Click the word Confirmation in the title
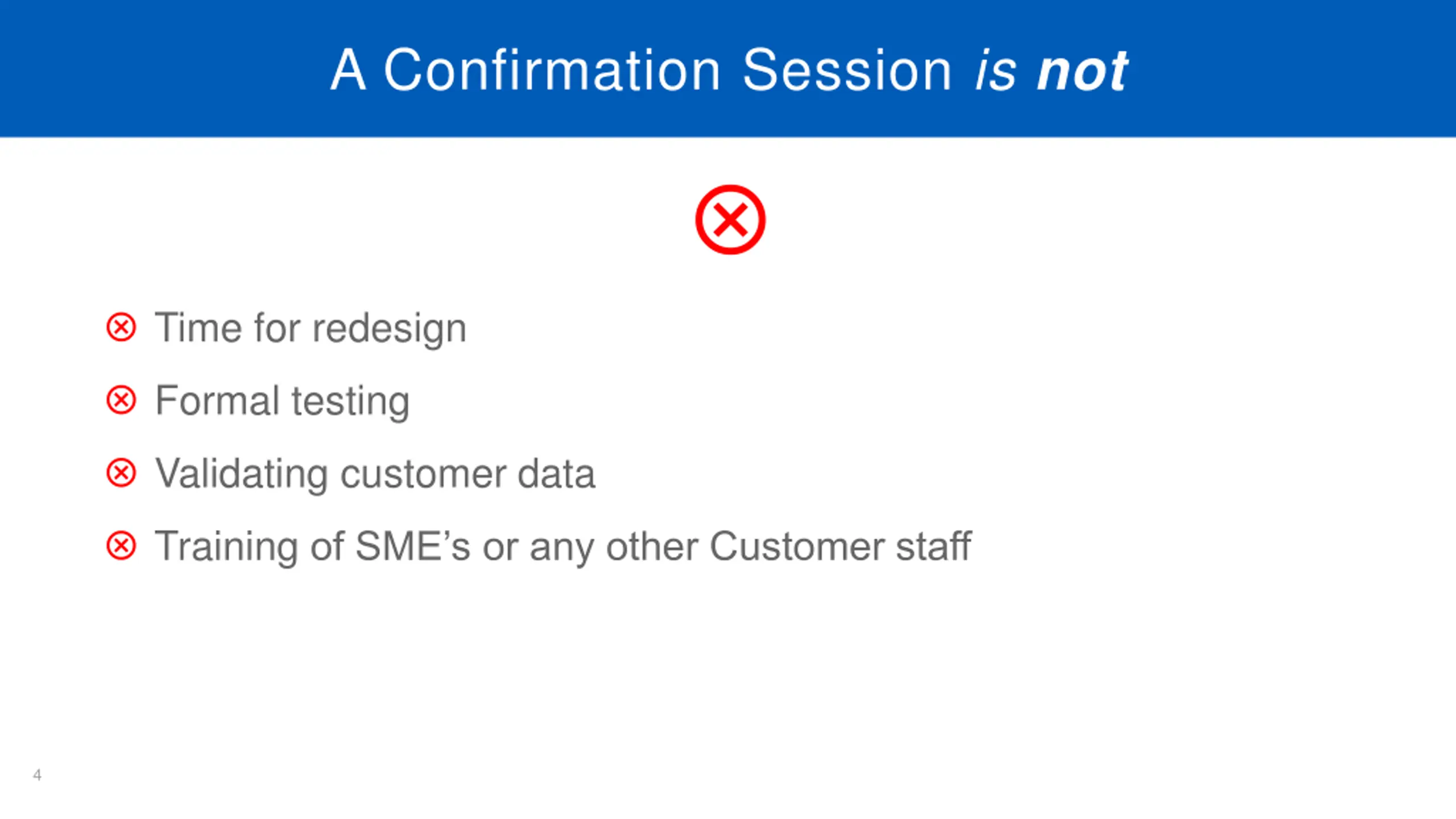Screen dimensions: 1456x819 coord(552,71)
